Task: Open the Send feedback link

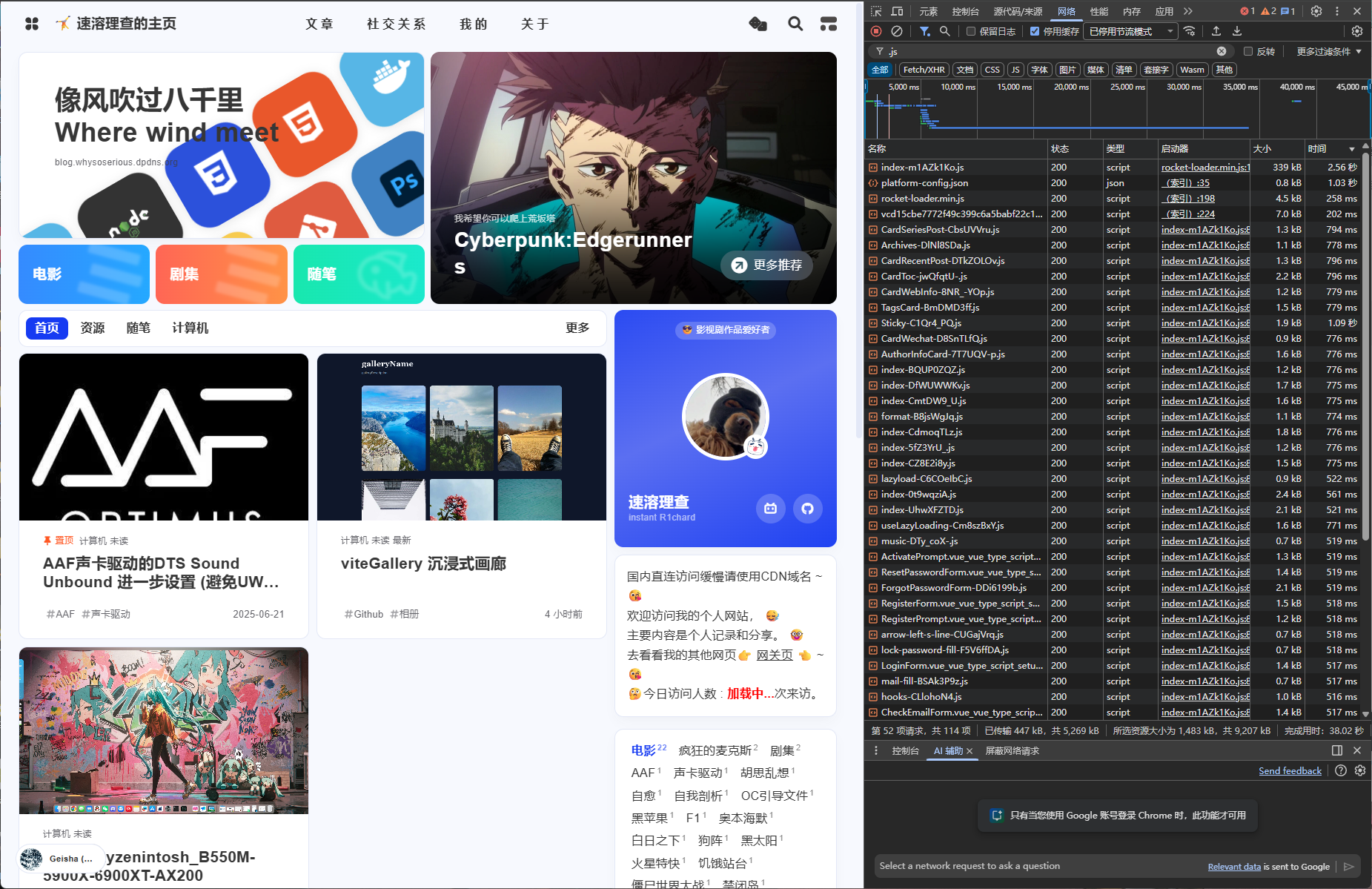Action: click(x=1290, y=771)
